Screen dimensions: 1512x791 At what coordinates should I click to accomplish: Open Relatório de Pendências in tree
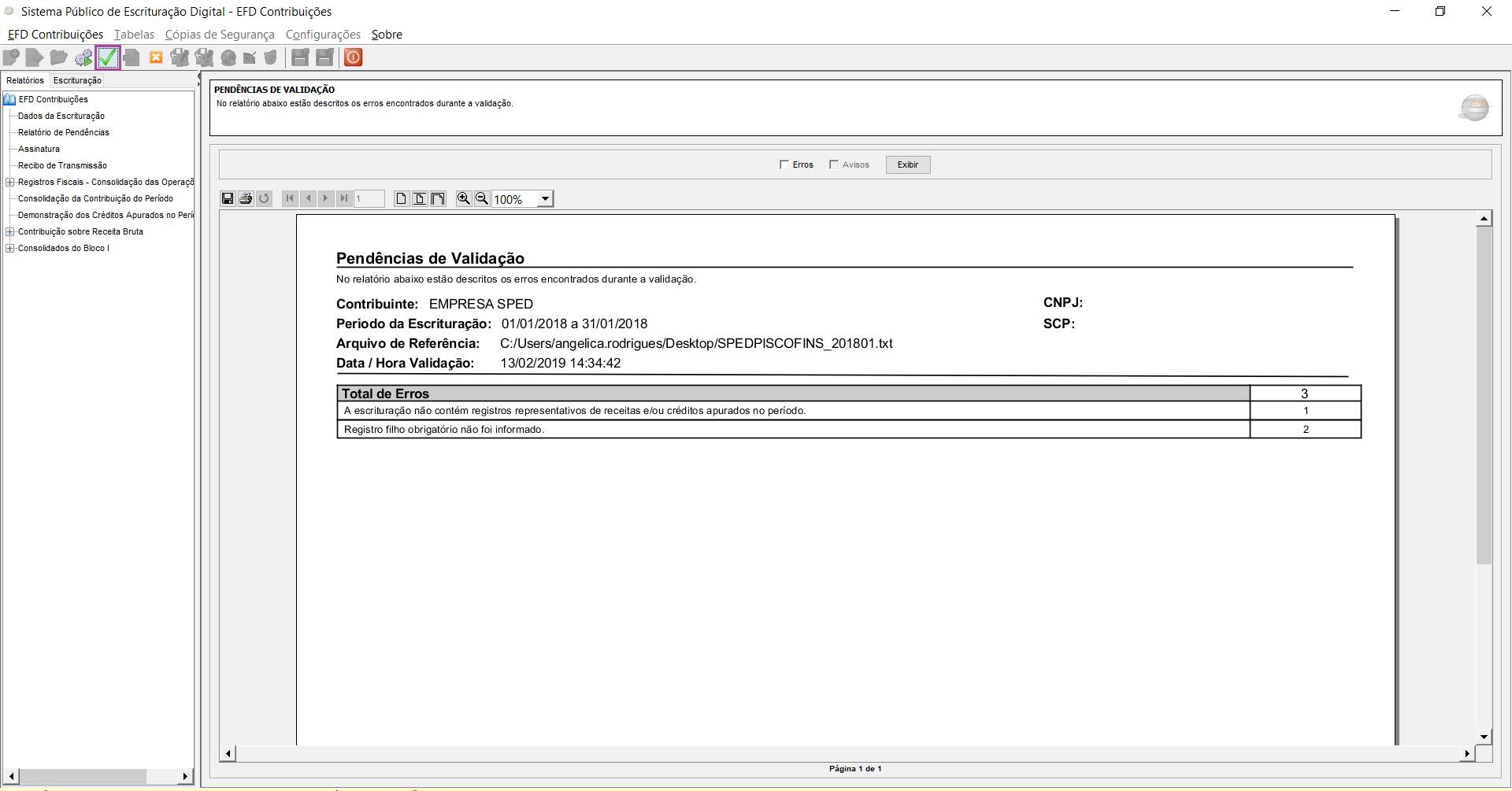pos(64,132)
